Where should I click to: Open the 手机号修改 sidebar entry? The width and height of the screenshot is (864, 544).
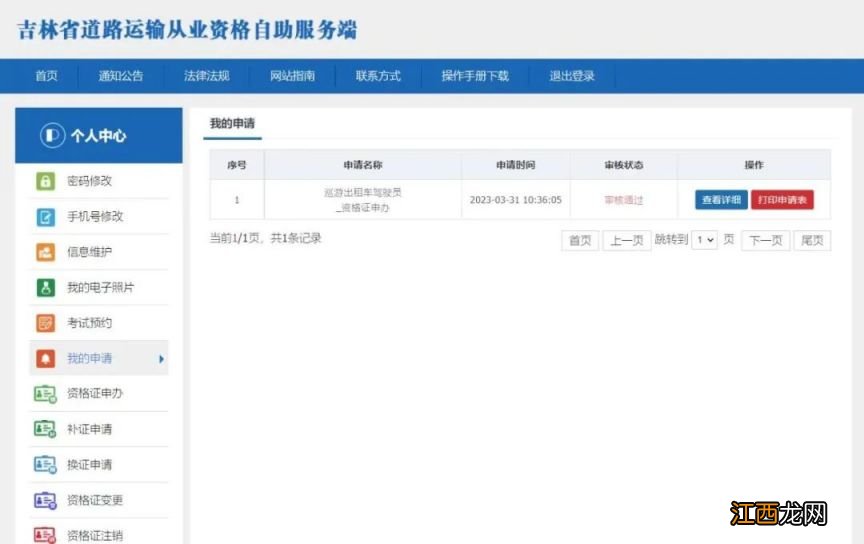point(99,217)
